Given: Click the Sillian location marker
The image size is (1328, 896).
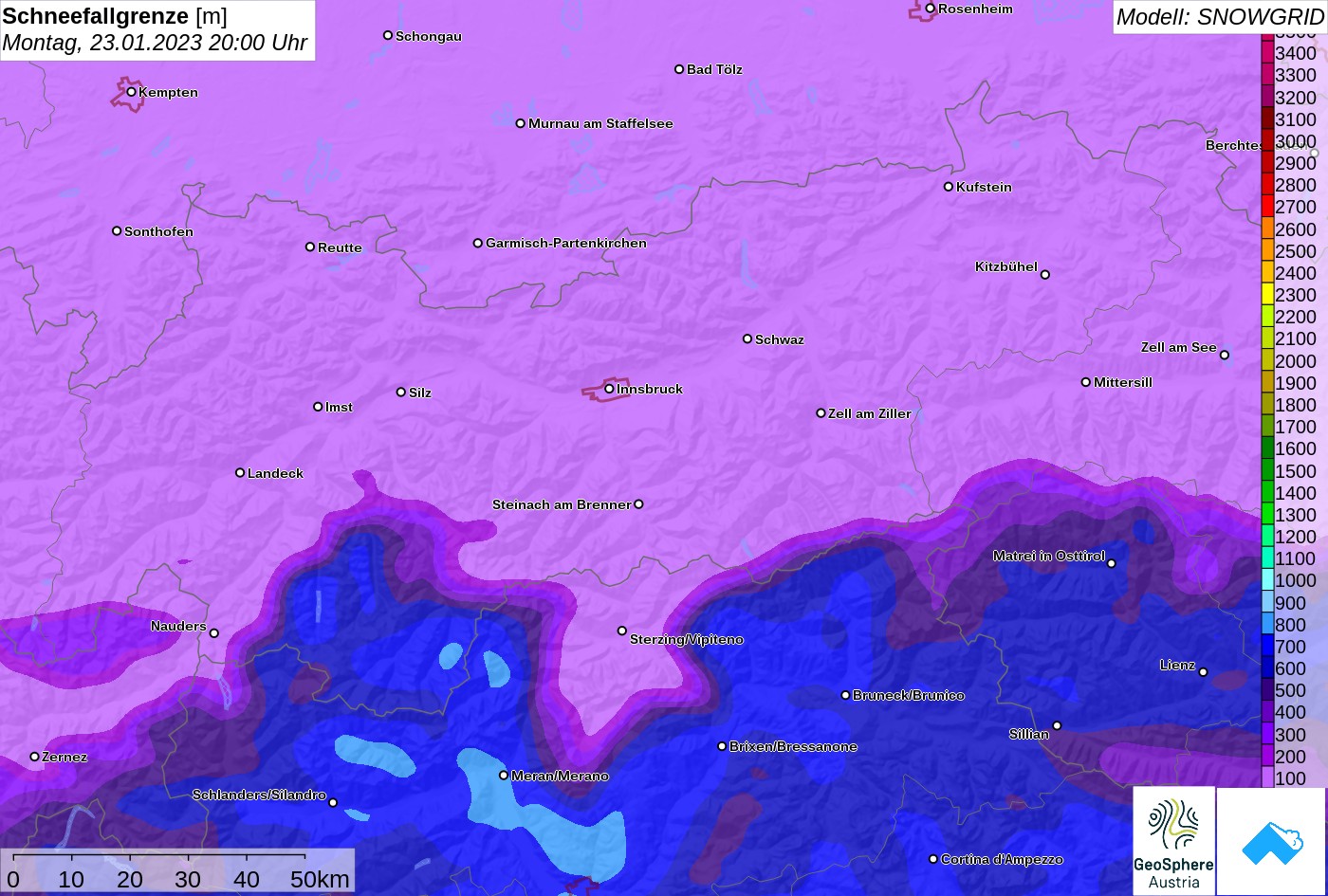Looking at the screenshot, I should coord(1057,726).
